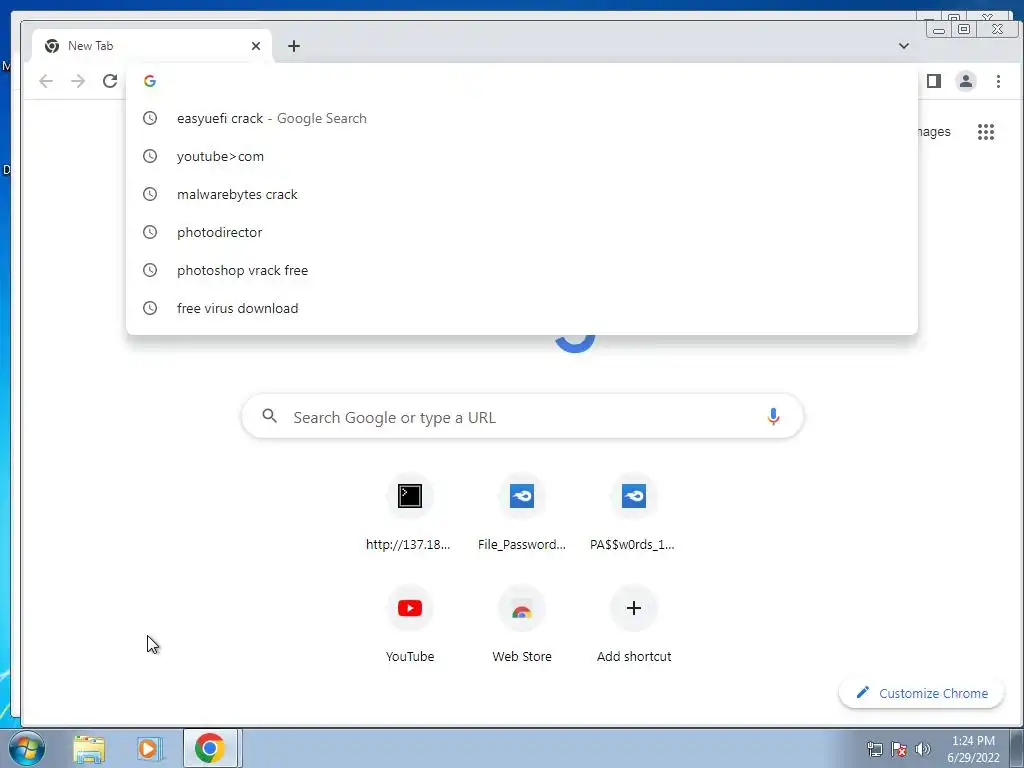The image size is (1024, 768).
Task: Click the Images link at top right
Action: [x=934, y=132]
